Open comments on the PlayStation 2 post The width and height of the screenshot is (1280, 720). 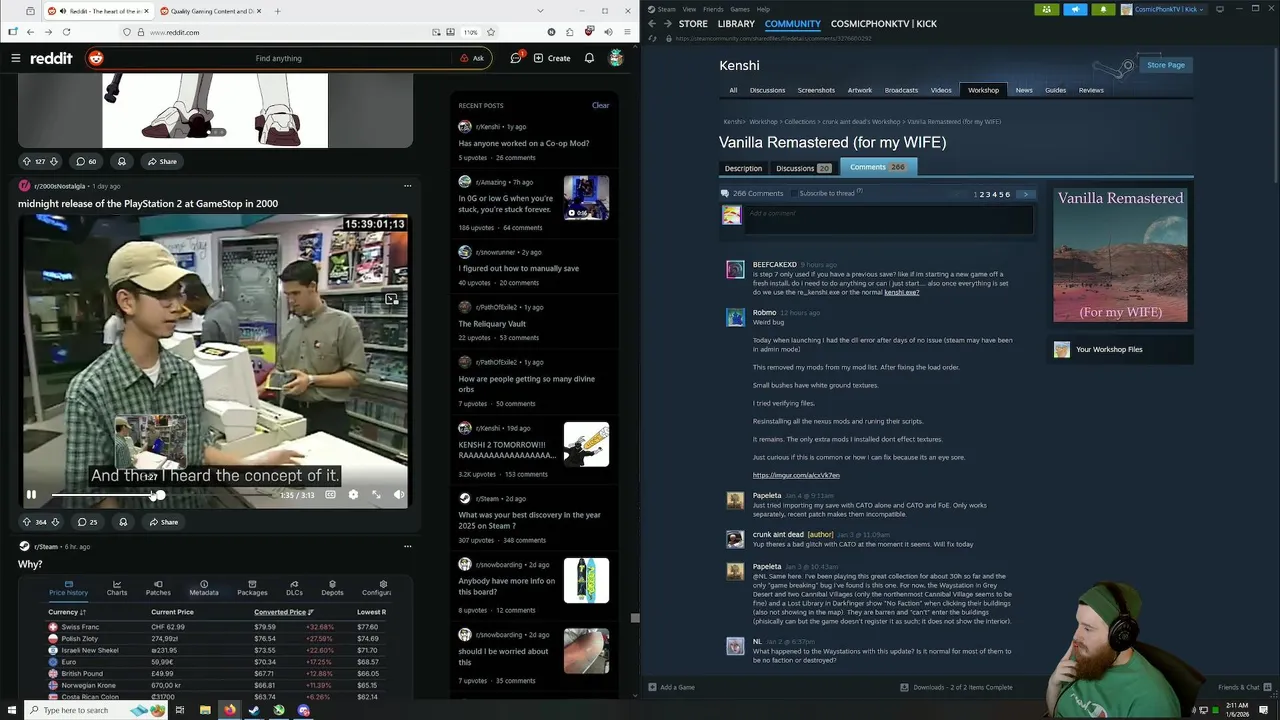coord(87,522)
